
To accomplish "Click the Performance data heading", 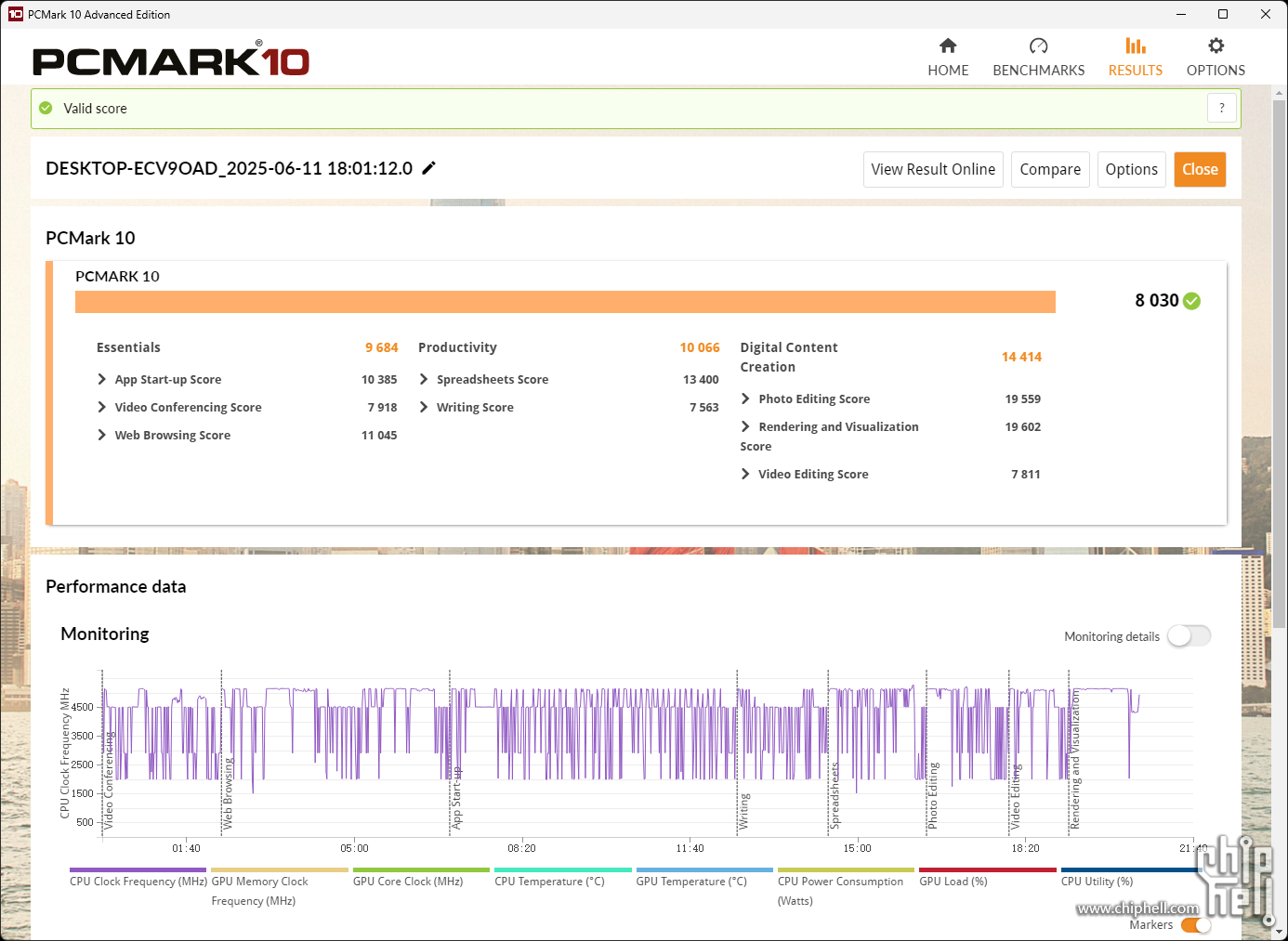I will pos(115,586).
